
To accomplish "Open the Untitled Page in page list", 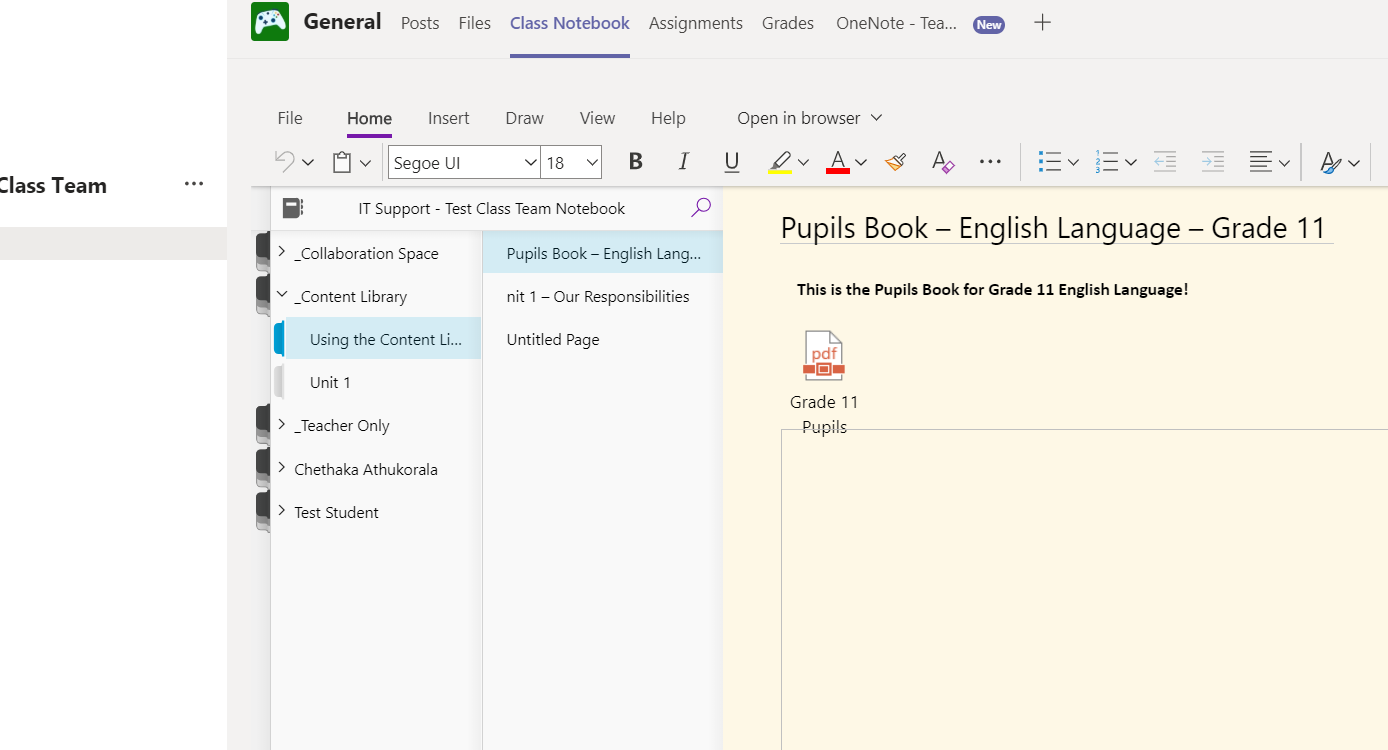I will (x=553, y=340).
